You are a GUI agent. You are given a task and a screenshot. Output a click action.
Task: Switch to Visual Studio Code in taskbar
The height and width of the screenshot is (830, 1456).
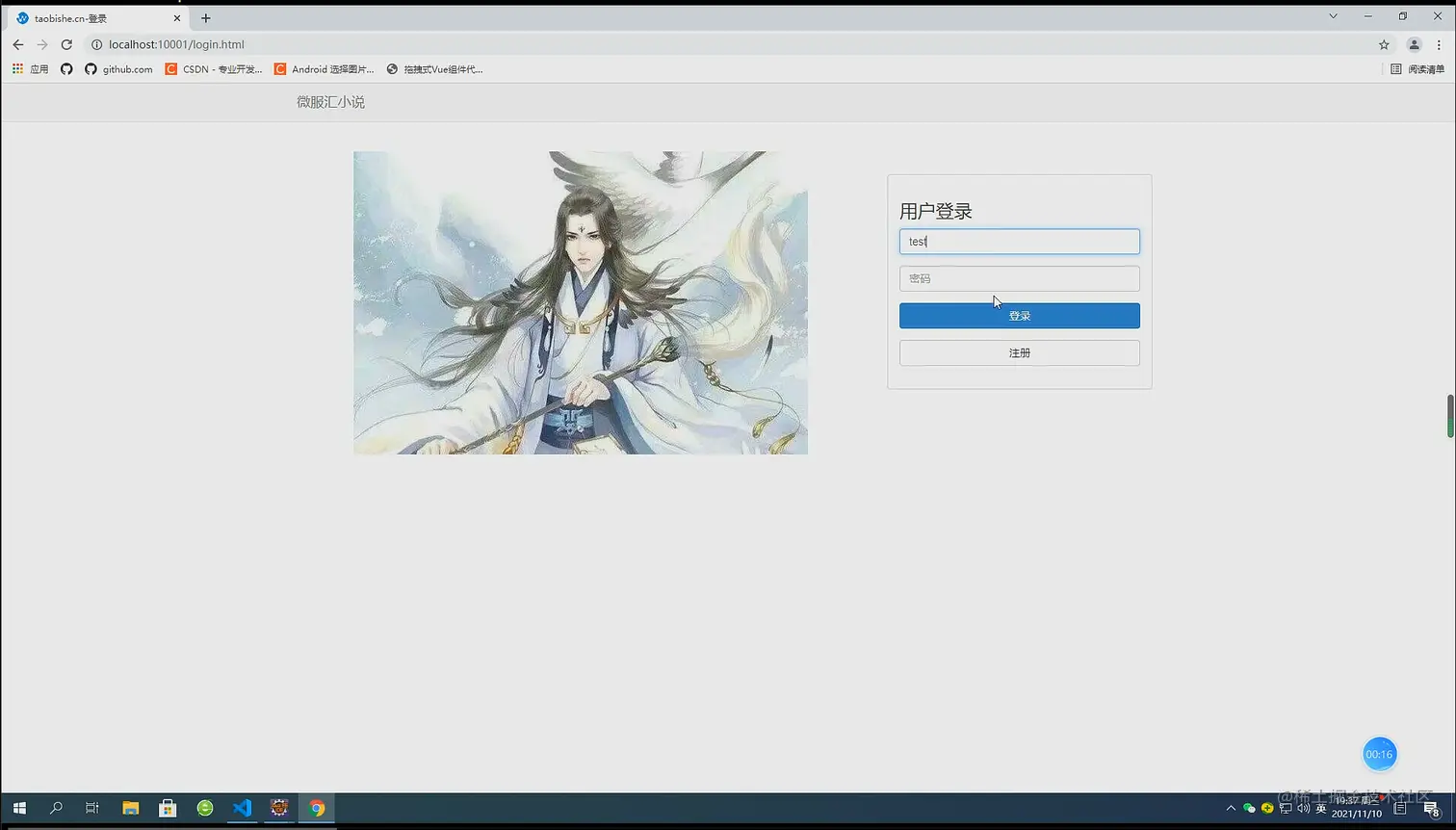pos(242,808)
